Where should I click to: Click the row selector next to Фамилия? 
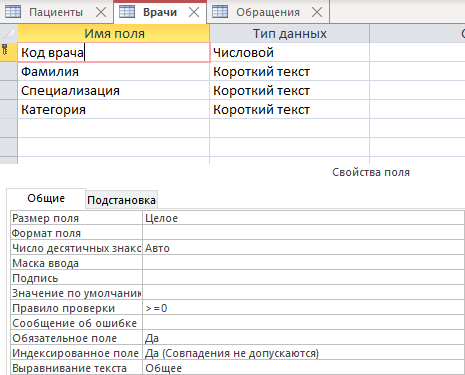click(9, 71)
